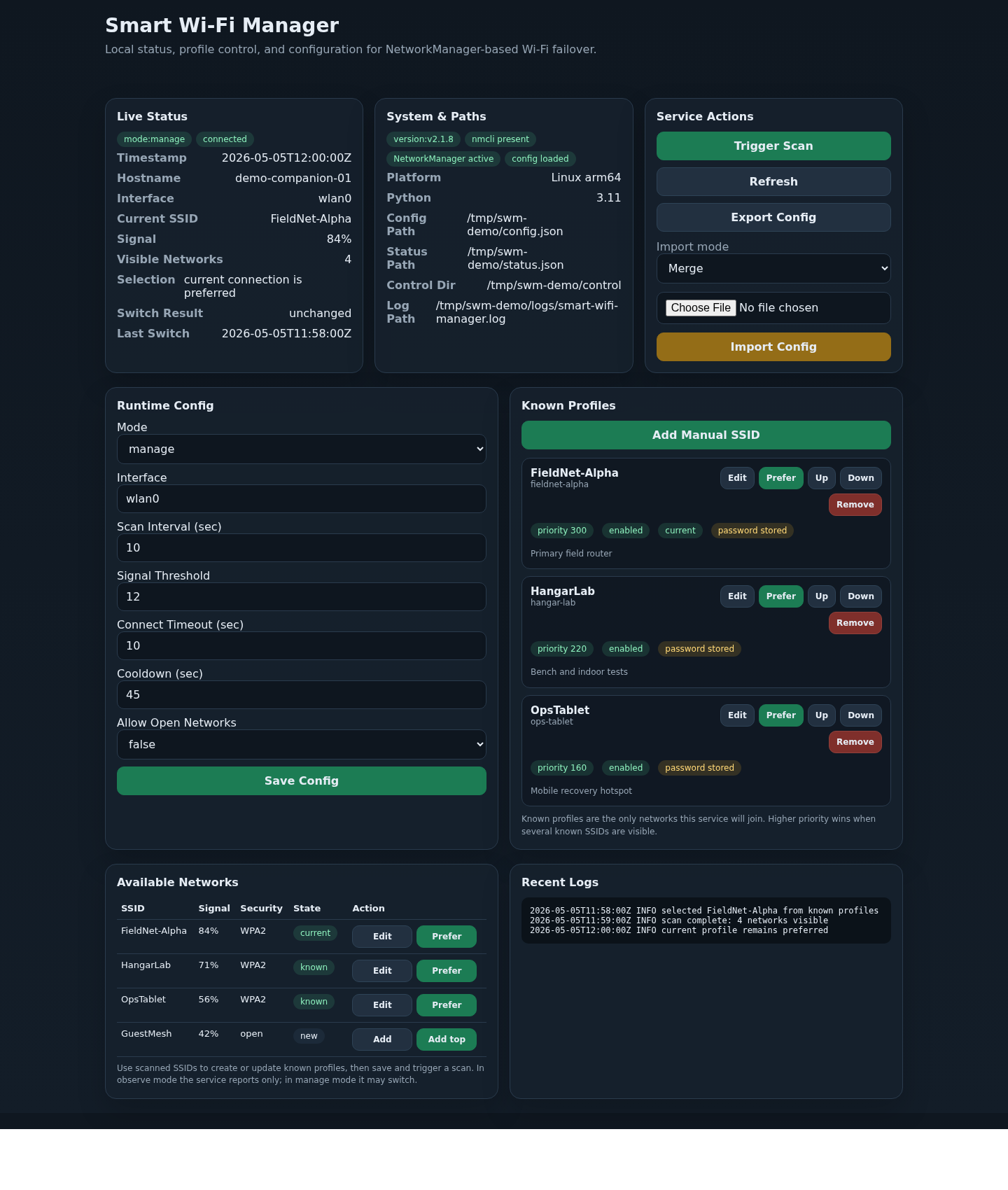Open the Import mode Merge dropdown
The width and height of the screenshot is (1008, 1190).
[773, 268]
